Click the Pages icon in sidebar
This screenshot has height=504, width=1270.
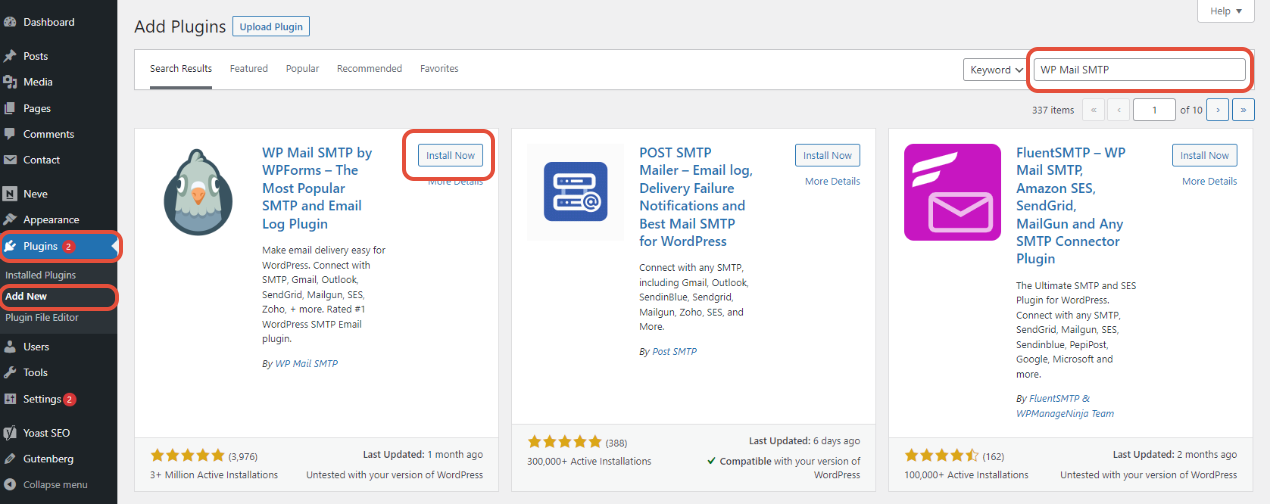click(10, 108)
